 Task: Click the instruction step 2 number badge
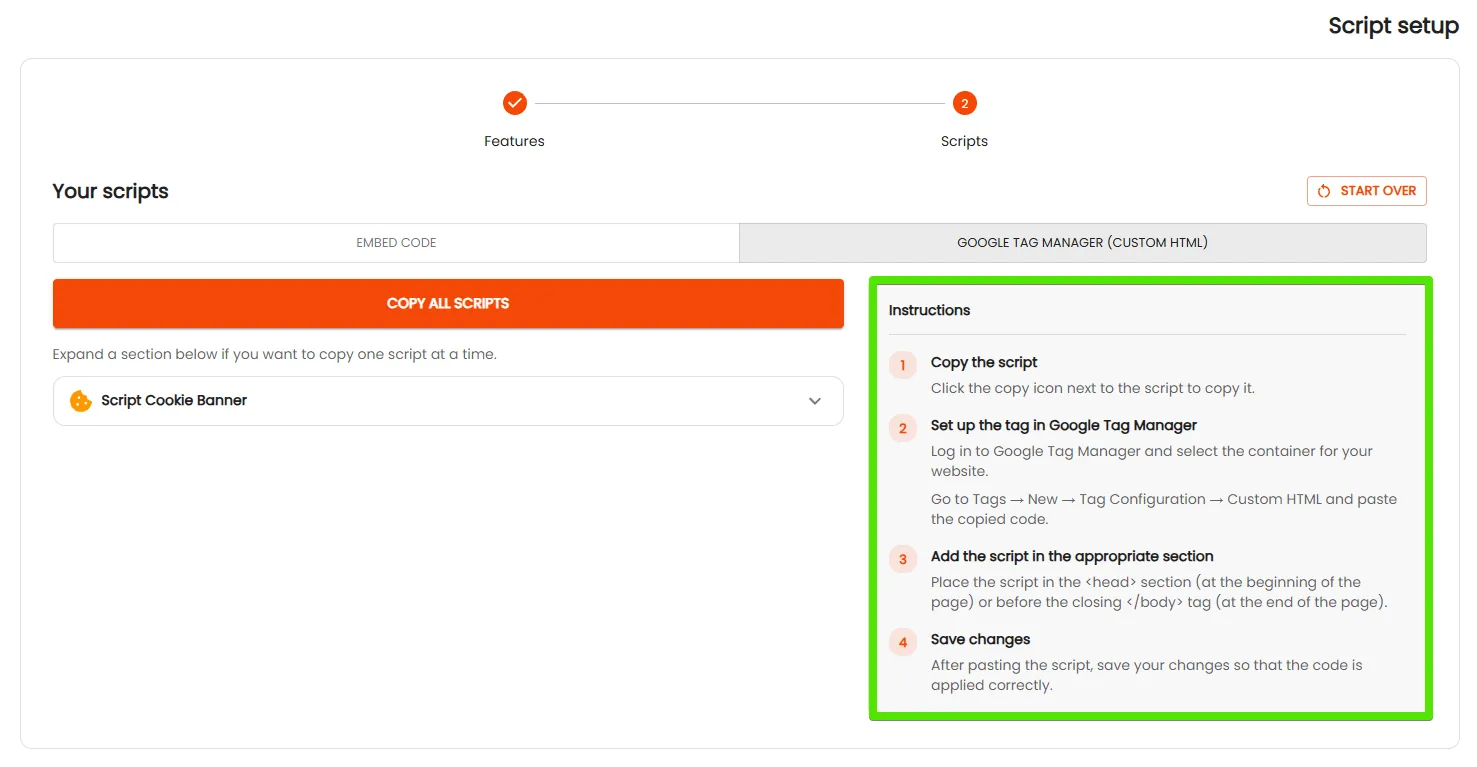coord(902,428)
